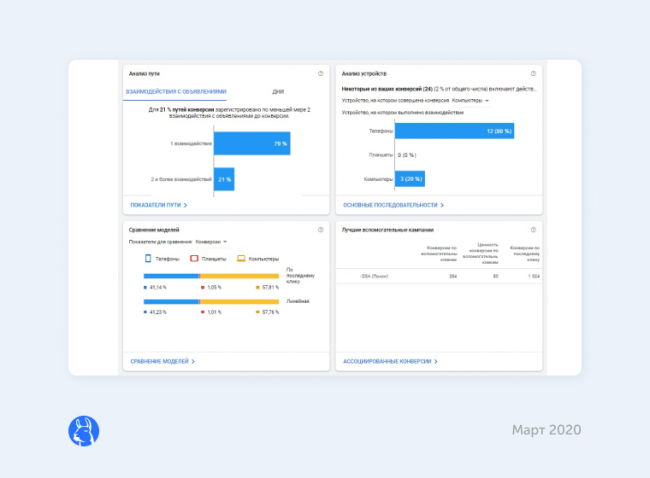This screenshot has width=650, height=478.
Task: Click the 79 % bar for 1 взаимодействие
Action: pos(252,144)
